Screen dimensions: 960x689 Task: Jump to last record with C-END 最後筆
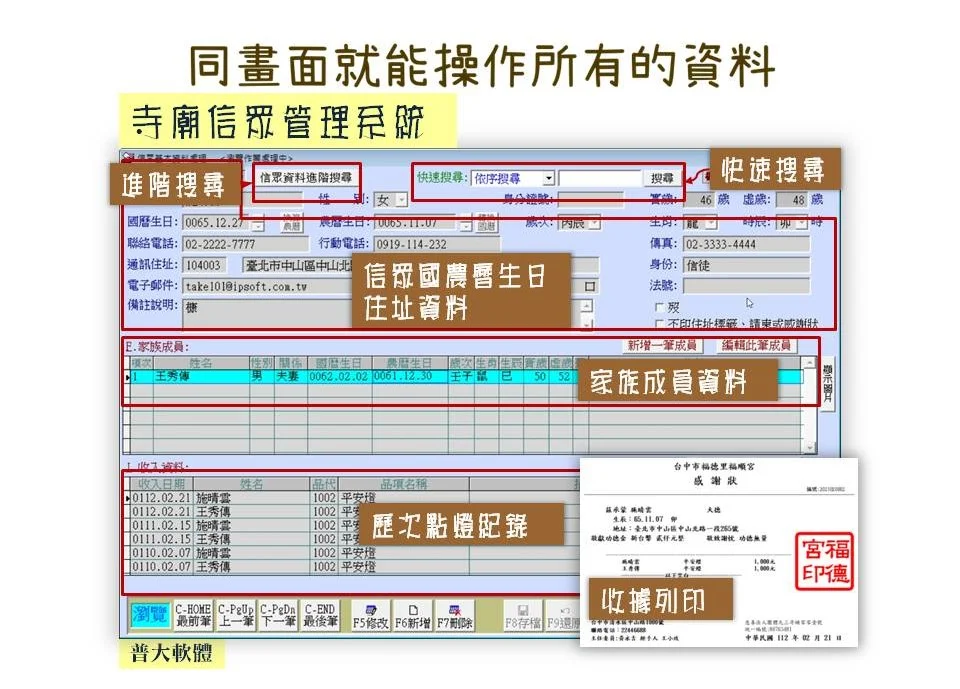coord(320,615)
